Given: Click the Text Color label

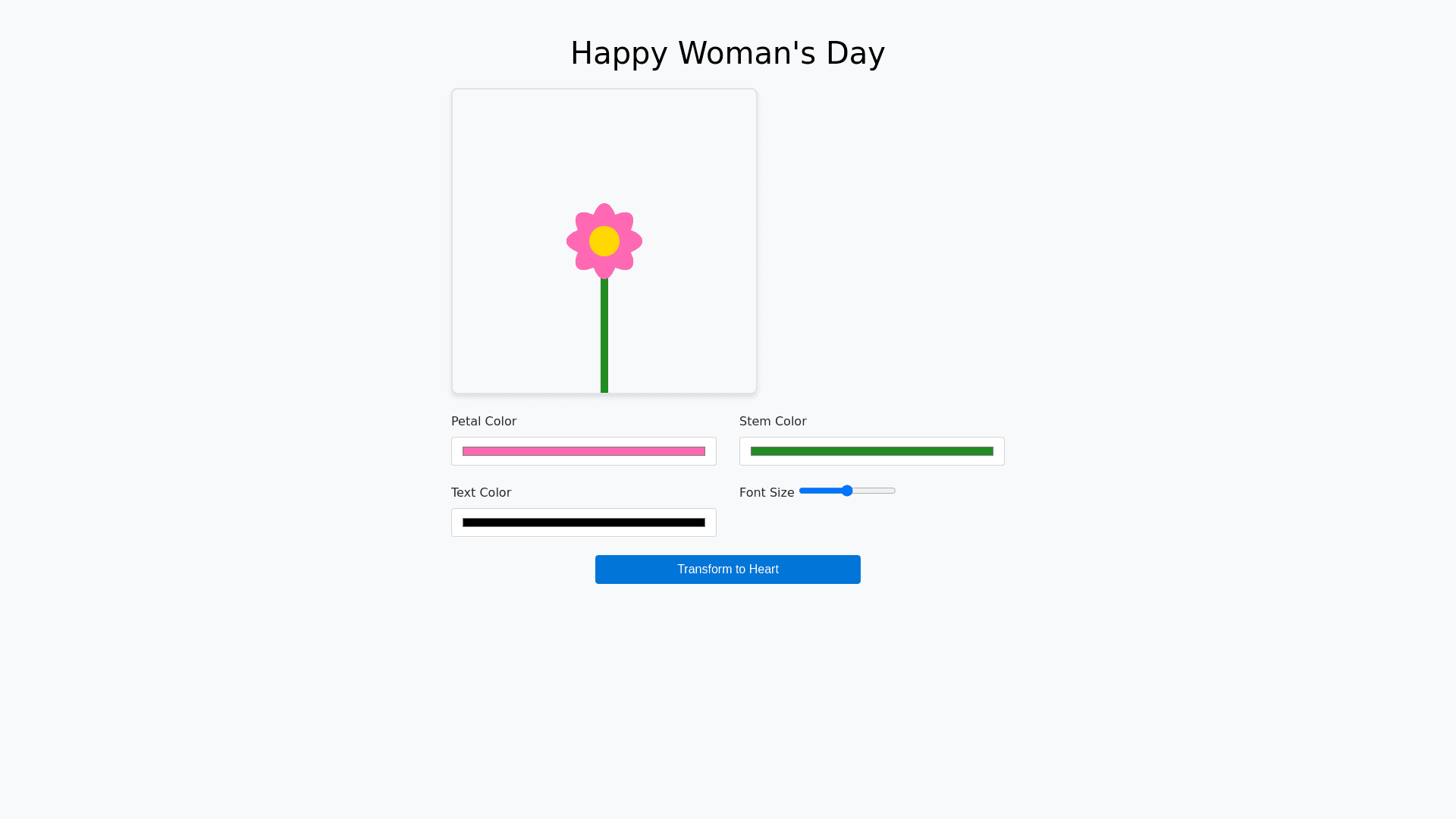Looking at the screenshot, I should point(481,492).
